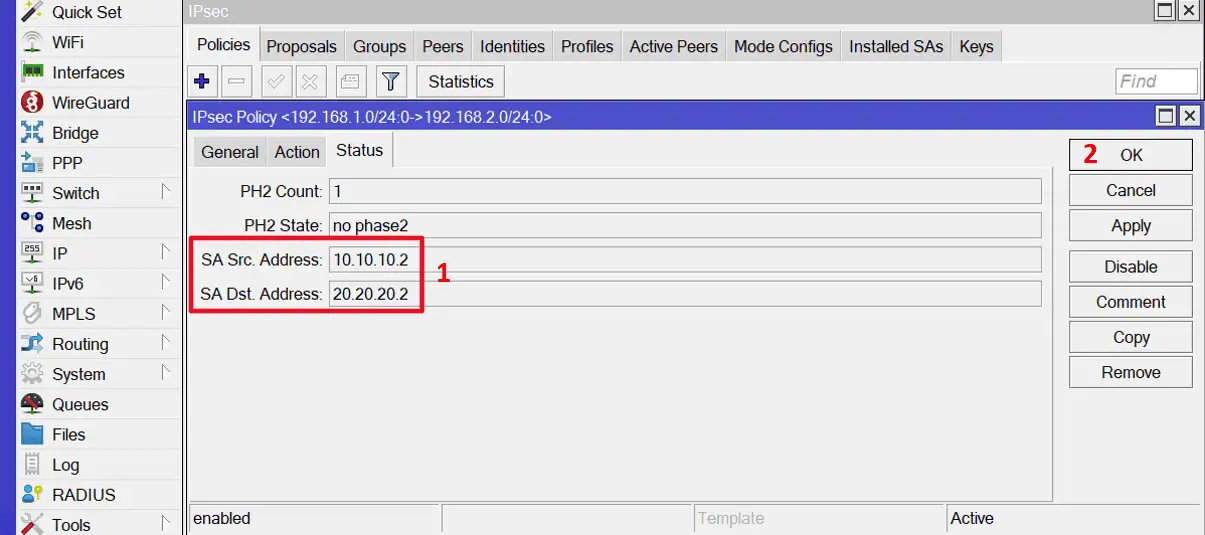Switch to the Policies tab
This screenshot has height=535, width=1205.
(224, 45)
